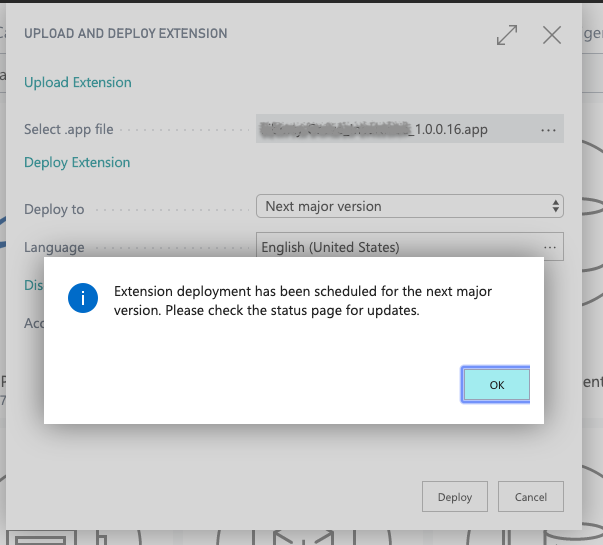Browse for .app file with ellipsis button
Viewport: 603px width, 545px height.
coord(548,130)
